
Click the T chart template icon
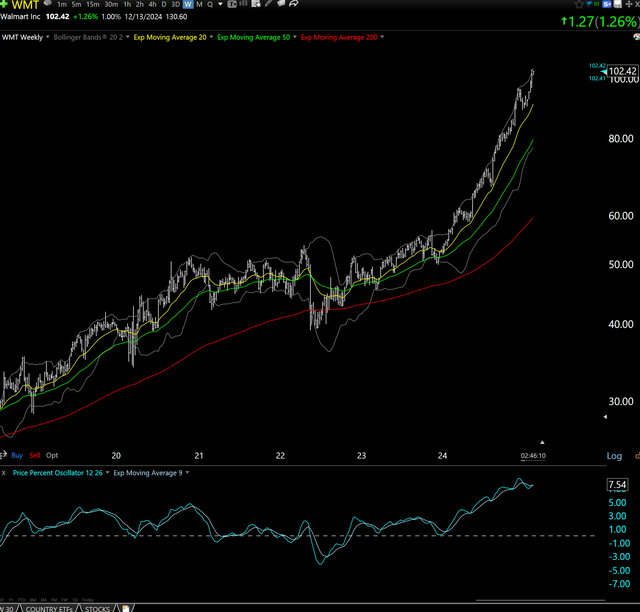pyautogui.click(x=232, y=4)
